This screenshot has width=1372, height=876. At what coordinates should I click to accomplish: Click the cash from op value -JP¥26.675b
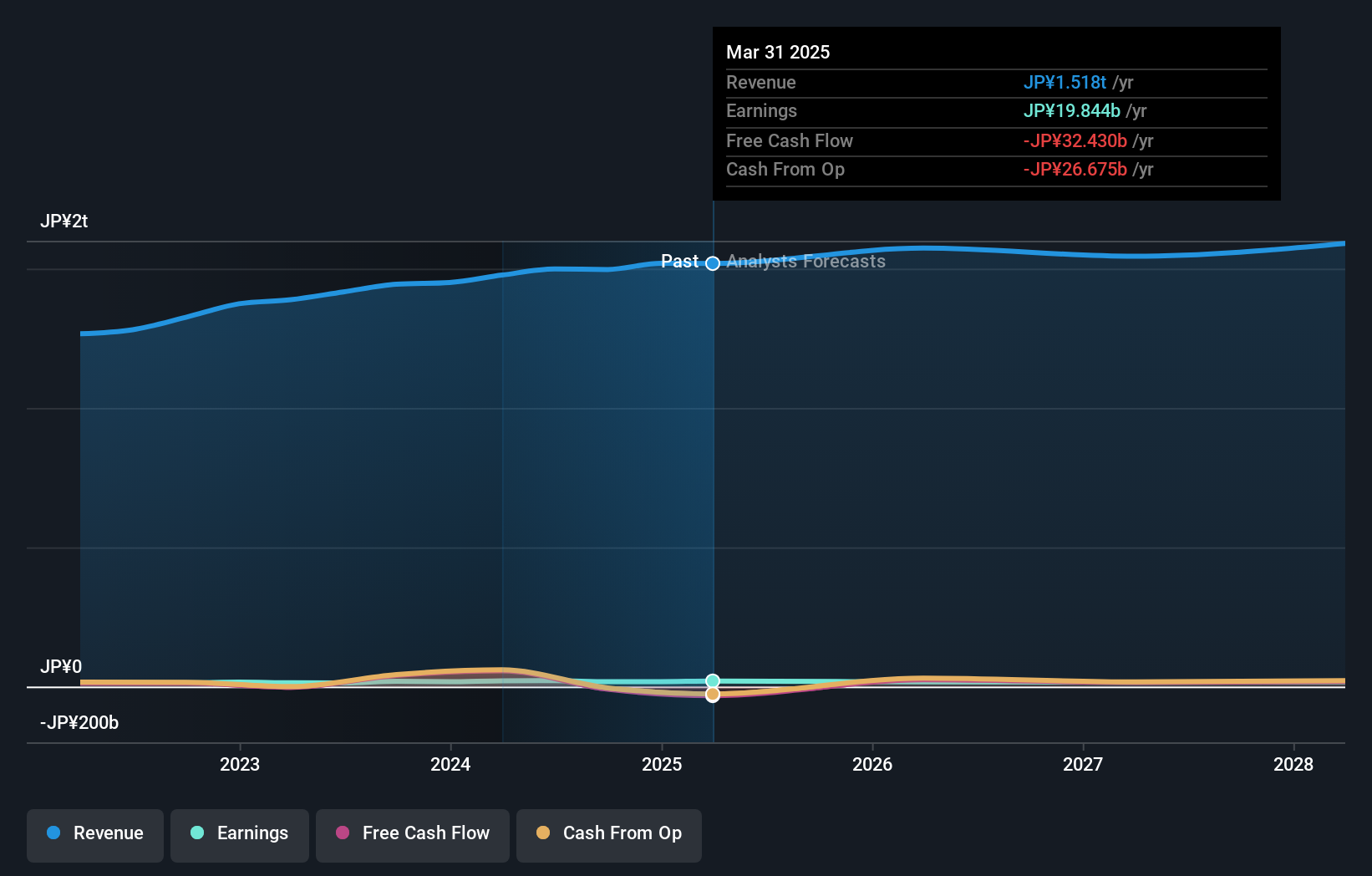pyautogui.click(x=1075, y=170)
